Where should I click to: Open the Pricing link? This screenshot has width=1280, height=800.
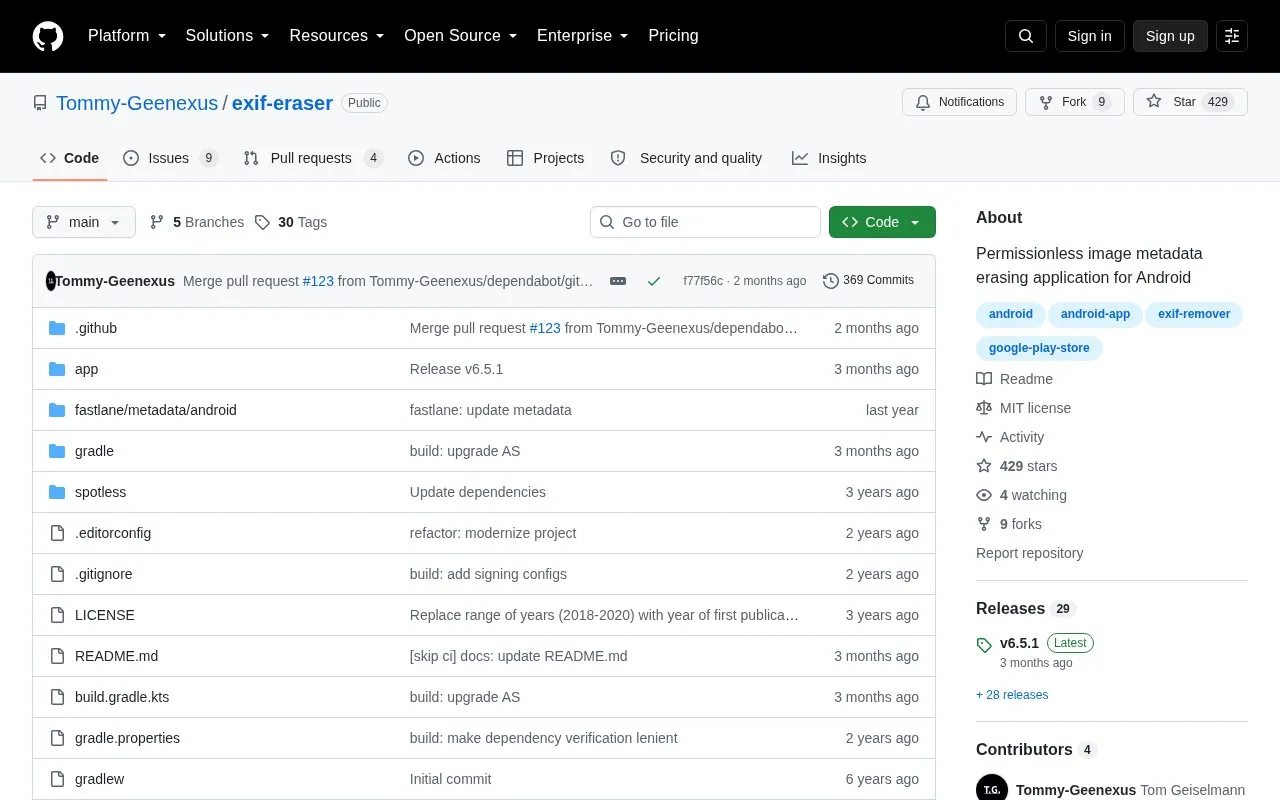coord(673,36)
